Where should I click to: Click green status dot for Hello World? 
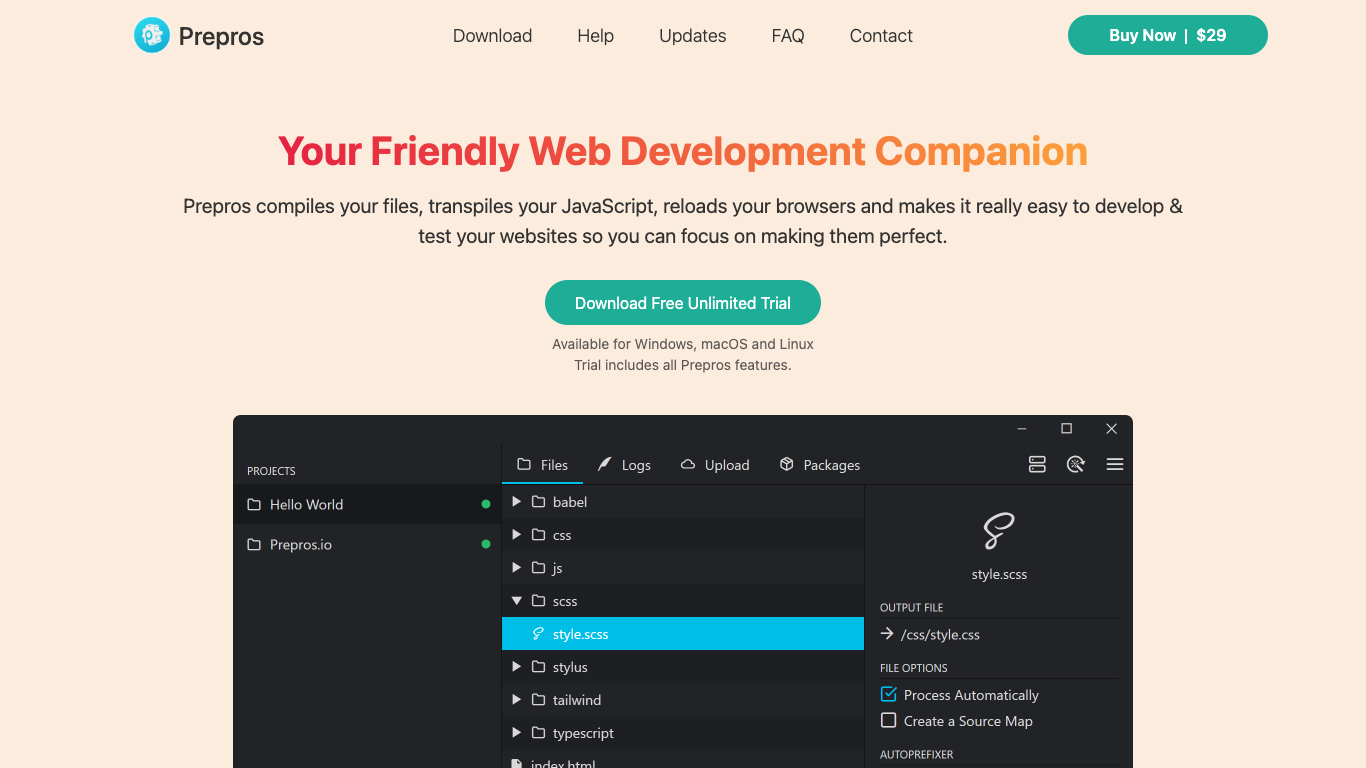pyautogui.click(x=486, y=504)
